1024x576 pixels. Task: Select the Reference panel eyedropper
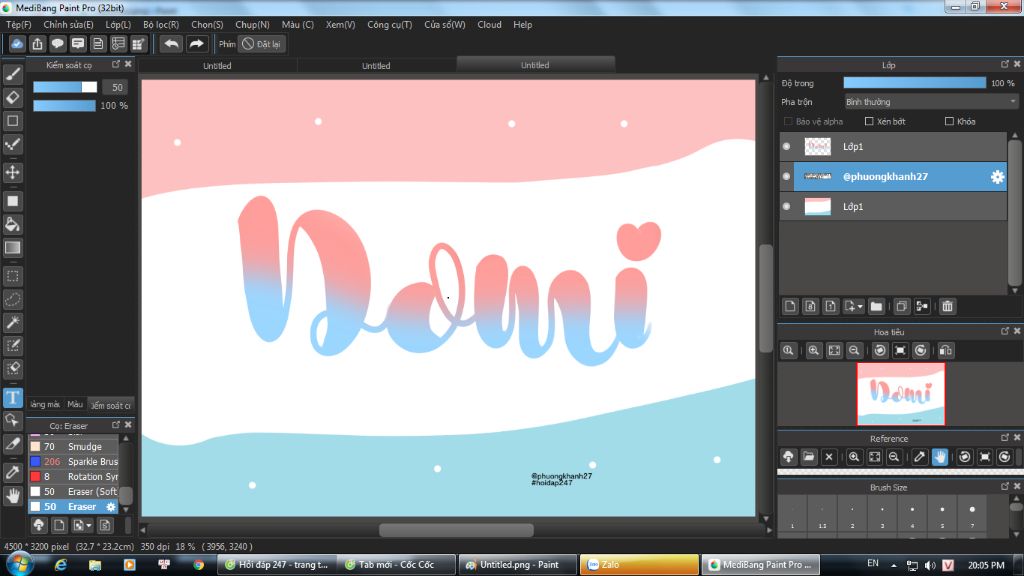[919, 457]
